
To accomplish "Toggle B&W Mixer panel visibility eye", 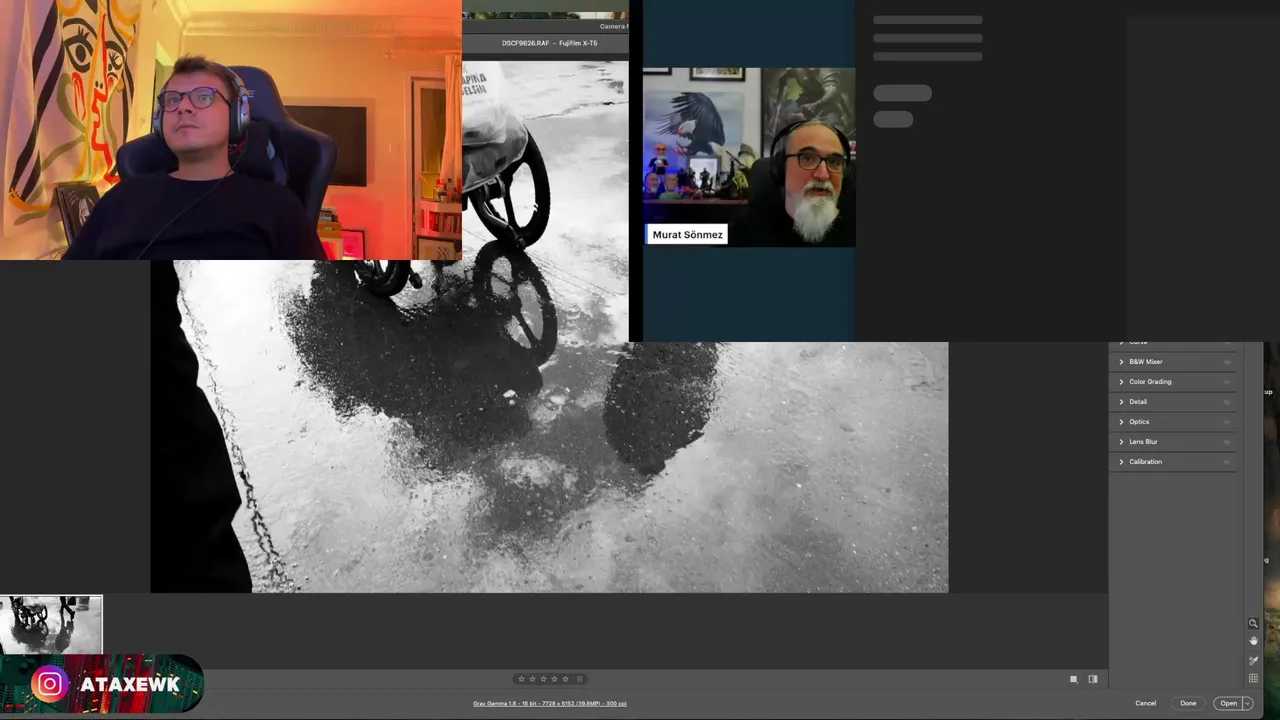I will point(1227,362).
